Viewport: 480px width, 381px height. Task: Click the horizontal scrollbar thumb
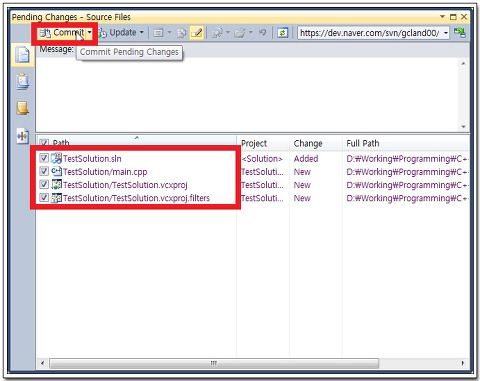(214, 363)
